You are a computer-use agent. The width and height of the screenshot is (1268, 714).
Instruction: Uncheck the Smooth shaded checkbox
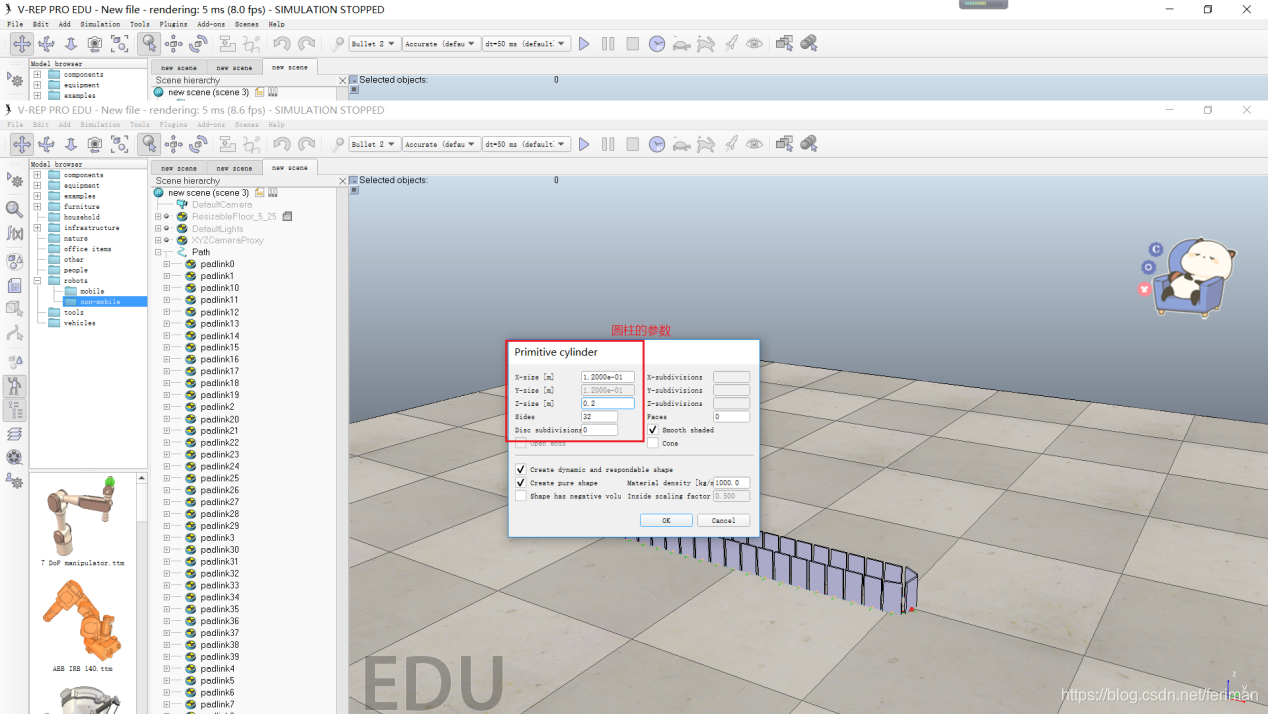(653, 430)
